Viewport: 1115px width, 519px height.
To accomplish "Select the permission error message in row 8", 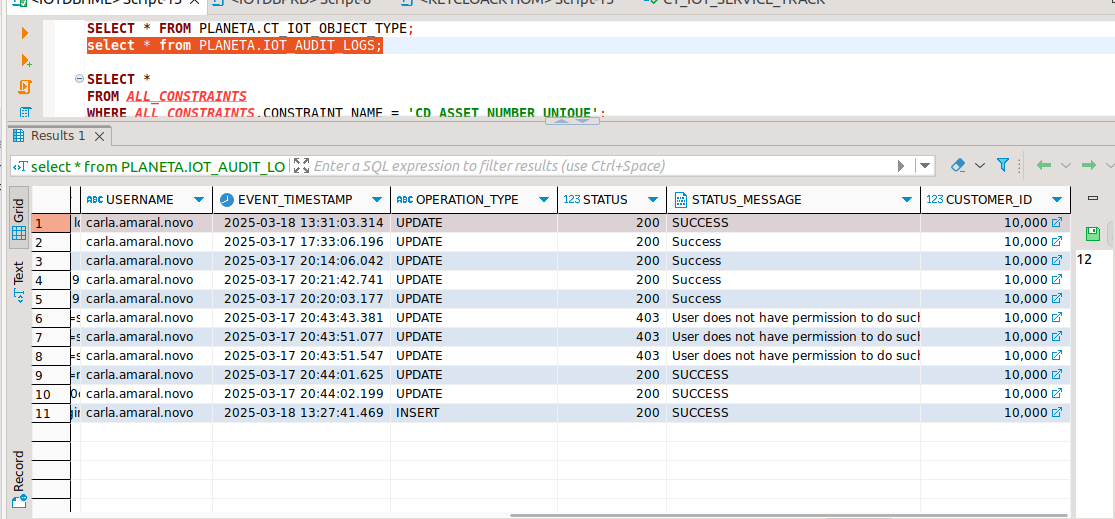I will coord(794,355).
